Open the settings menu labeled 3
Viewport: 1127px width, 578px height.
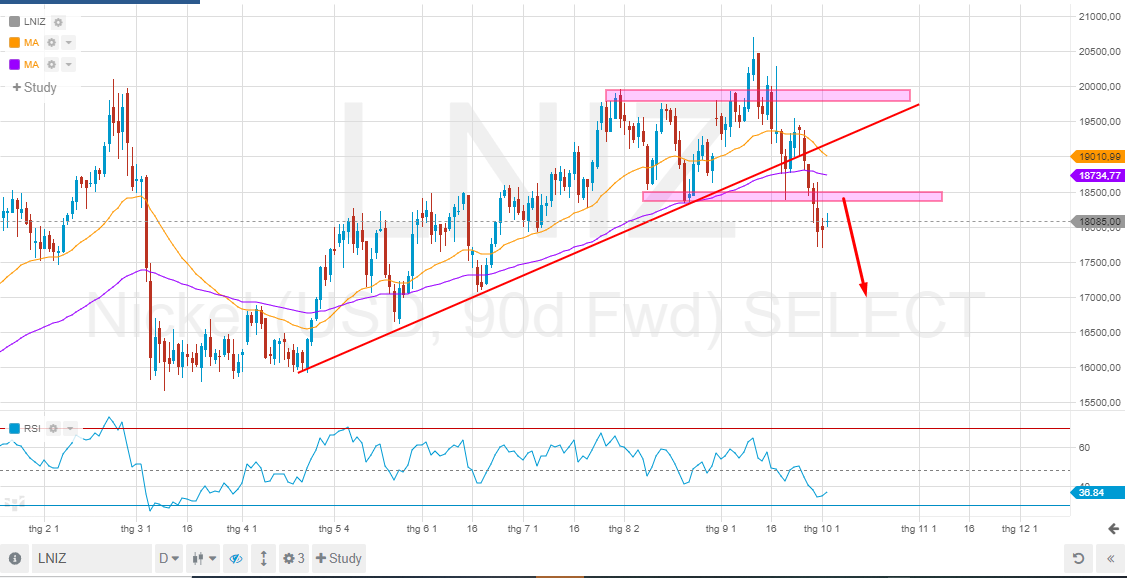pyautogui.click(x=293, y=558)
